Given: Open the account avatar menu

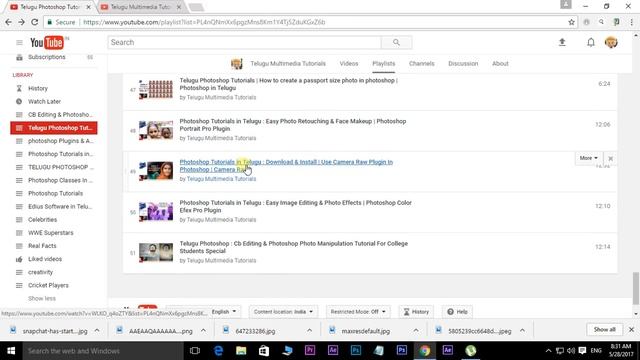Looking at the screenshot, I should pos(611,42).
